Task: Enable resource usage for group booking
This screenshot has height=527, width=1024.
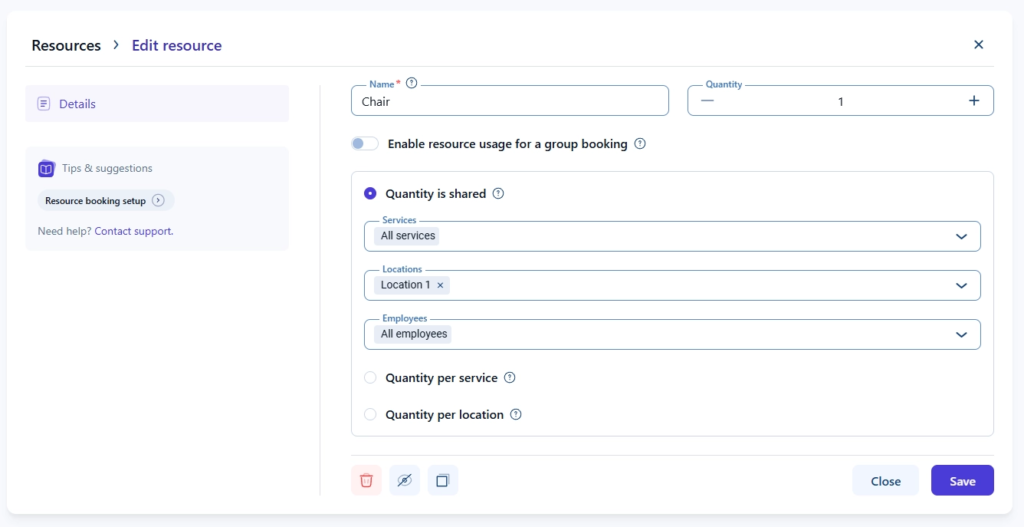Action: 365,144
